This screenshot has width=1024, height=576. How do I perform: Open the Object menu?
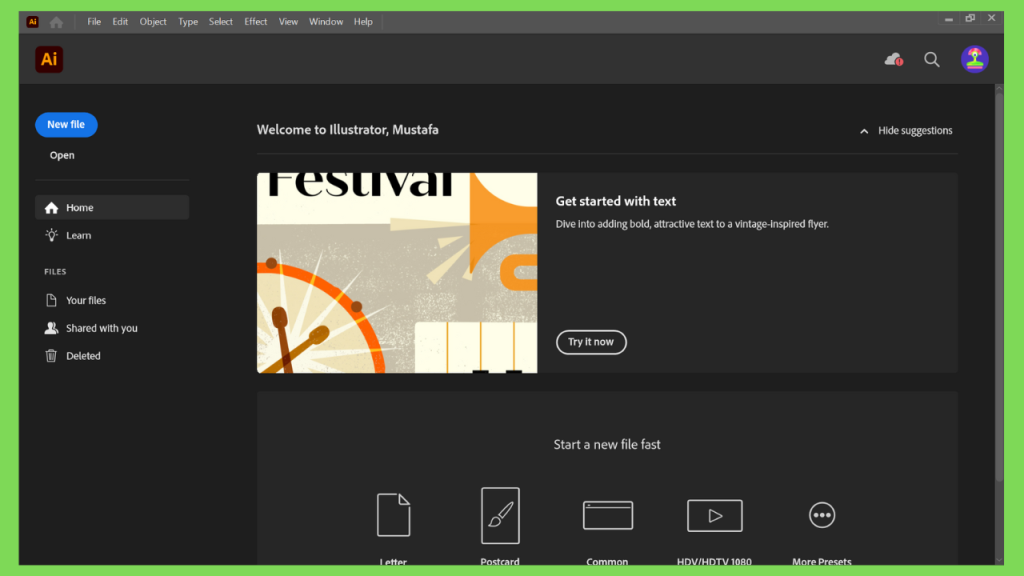click(x=153, y=22)
